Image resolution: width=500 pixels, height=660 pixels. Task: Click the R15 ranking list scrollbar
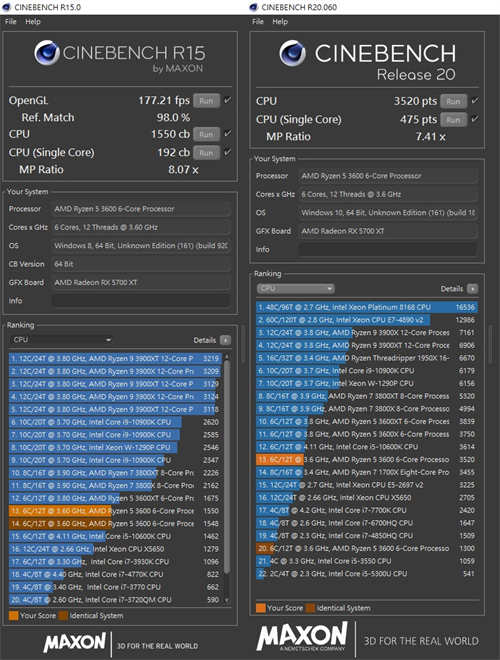coord(227,466)
